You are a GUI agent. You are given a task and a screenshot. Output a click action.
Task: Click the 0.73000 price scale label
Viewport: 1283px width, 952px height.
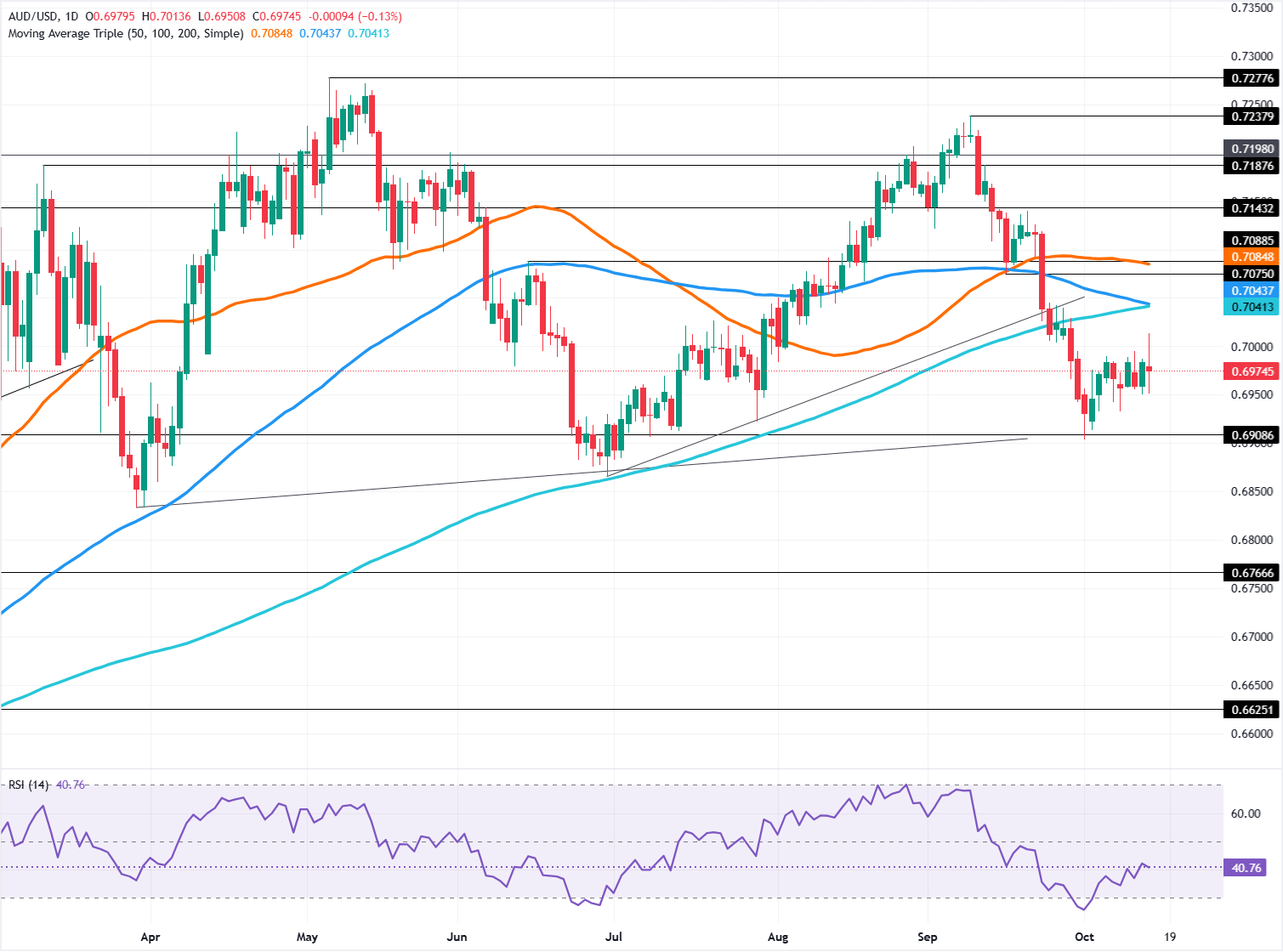click(x=1252, y=56)
